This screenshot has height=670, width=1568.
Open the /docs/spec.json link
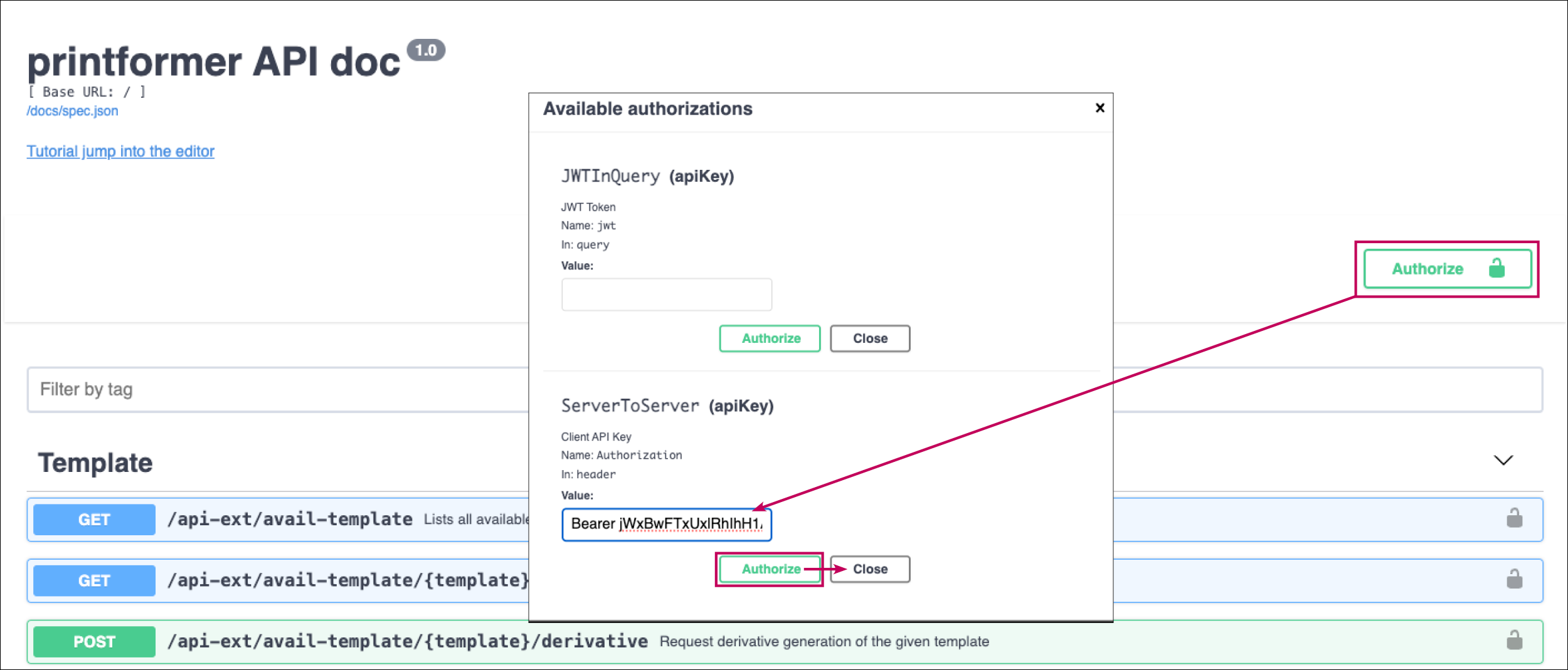click(72, 111)
